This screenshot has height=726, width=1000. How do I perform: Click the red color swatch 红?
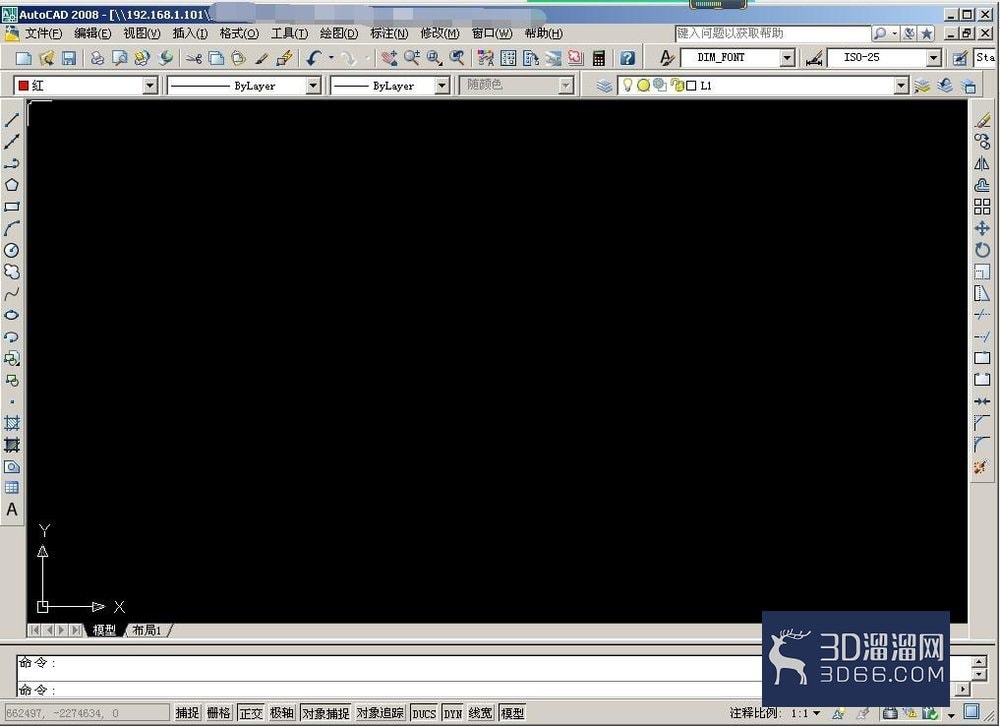click(24, 85)
